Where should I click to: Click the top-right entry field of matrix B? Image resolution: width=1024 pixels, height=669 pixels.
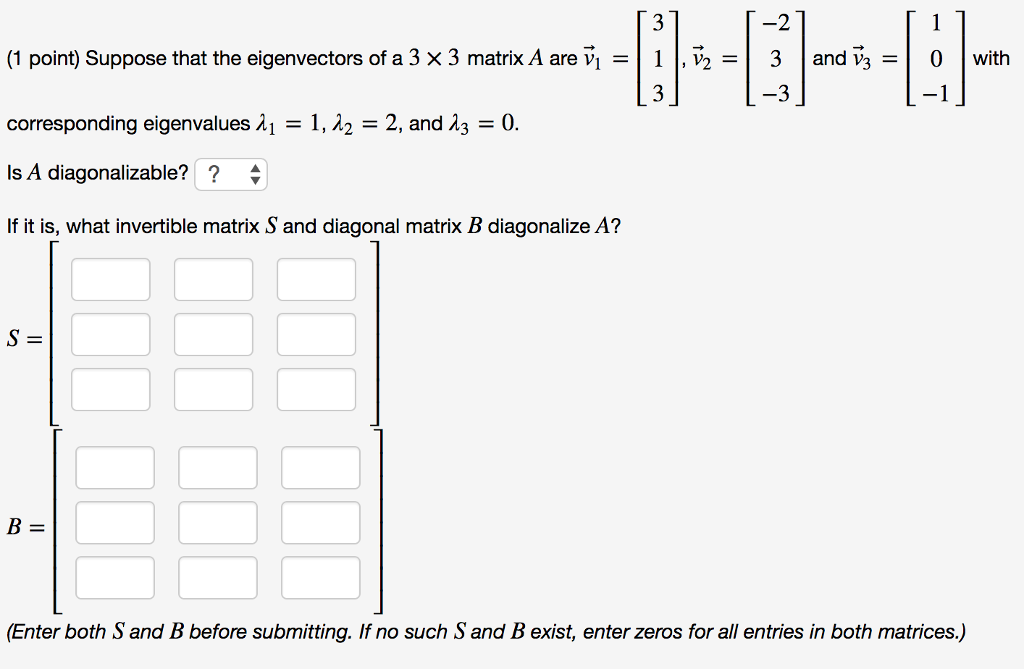[x=321, y=467]
